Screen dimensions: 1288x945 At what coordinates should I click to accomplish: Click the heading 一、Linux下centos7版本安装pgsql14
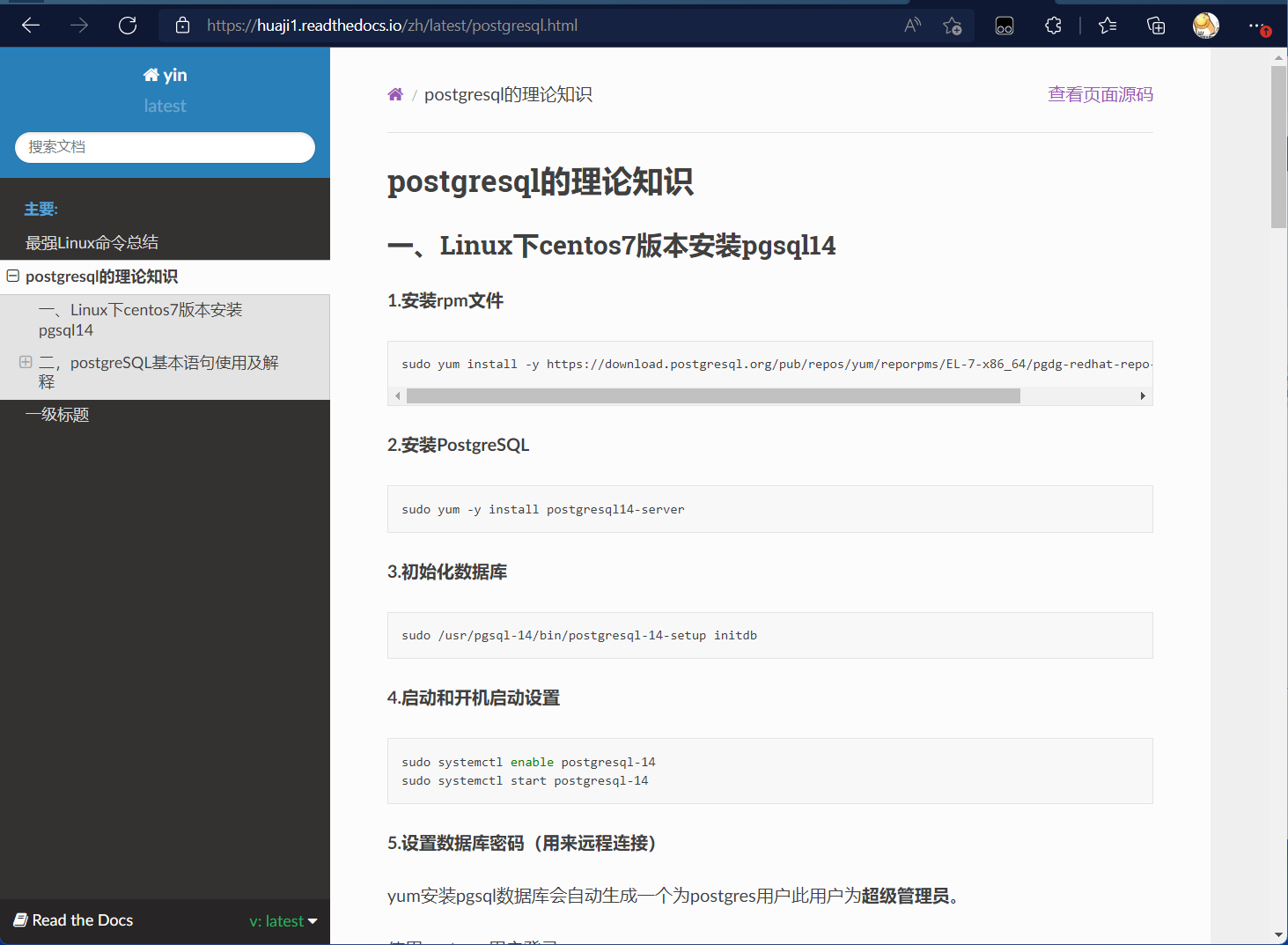click(x=612, y=246)
